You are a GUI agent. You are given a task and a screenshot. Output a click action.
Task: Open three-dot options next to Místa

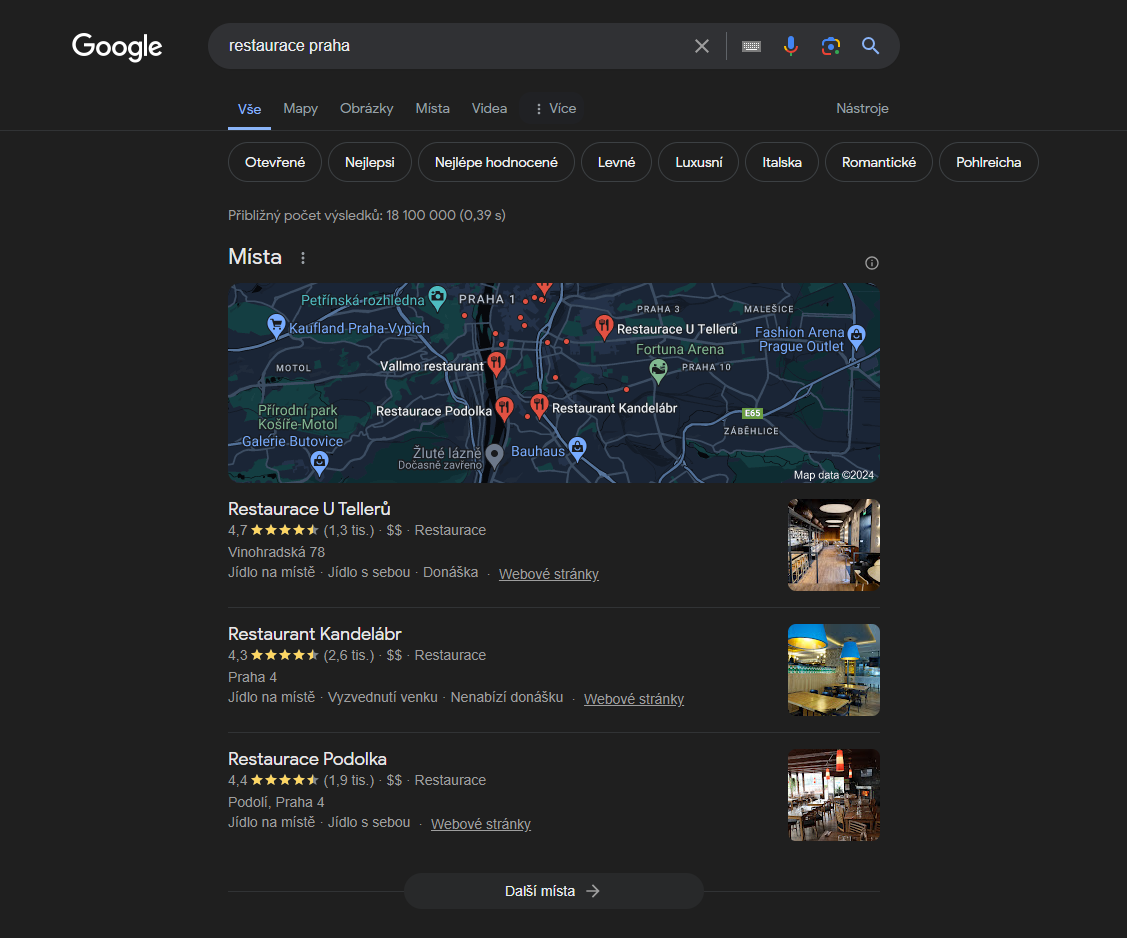pyautogui.click(x=303, y=258)
